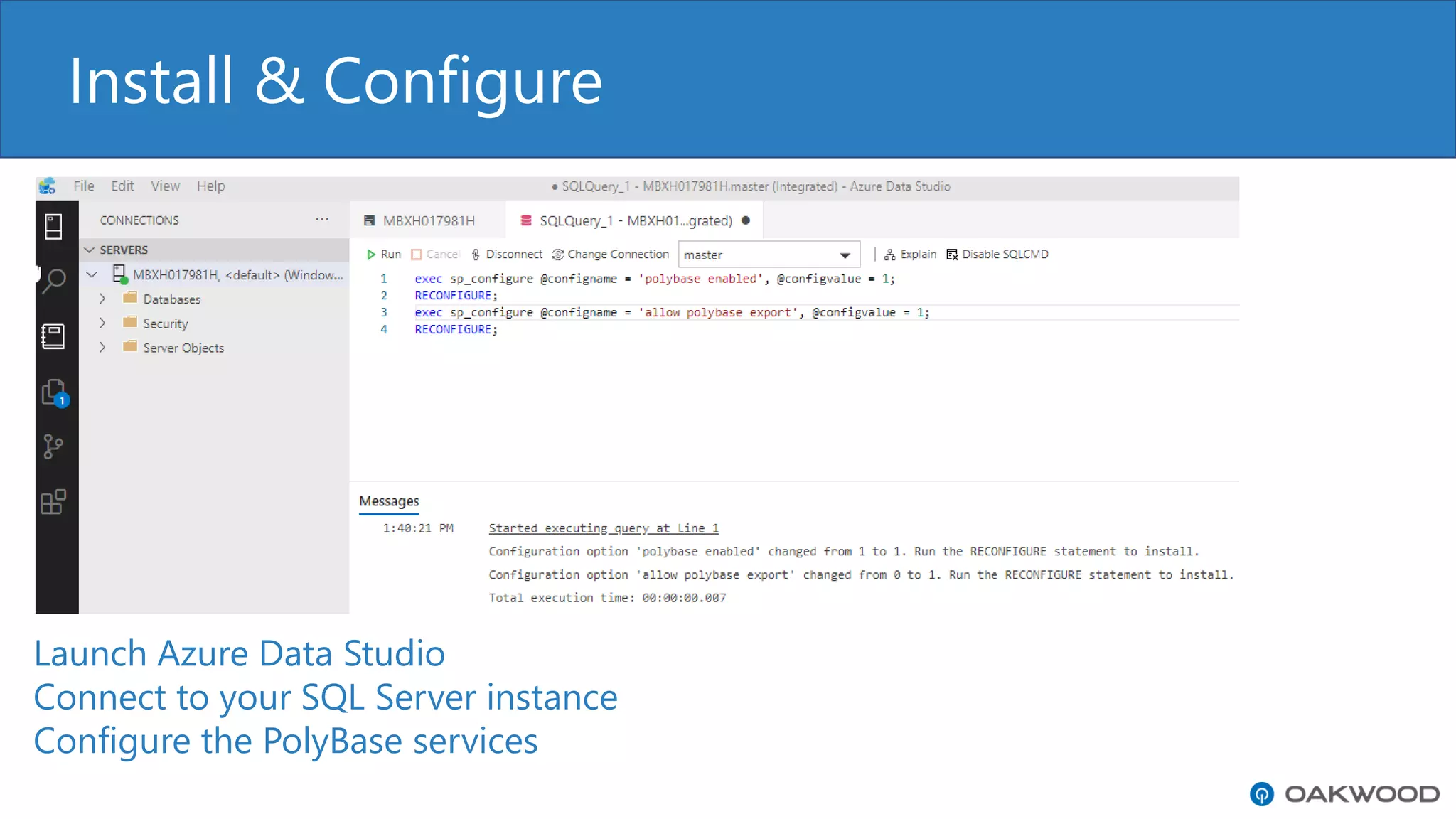Open the Servers connections sidebar icon
This screenshot has width=1456, height=819.
tap(53, 227)
